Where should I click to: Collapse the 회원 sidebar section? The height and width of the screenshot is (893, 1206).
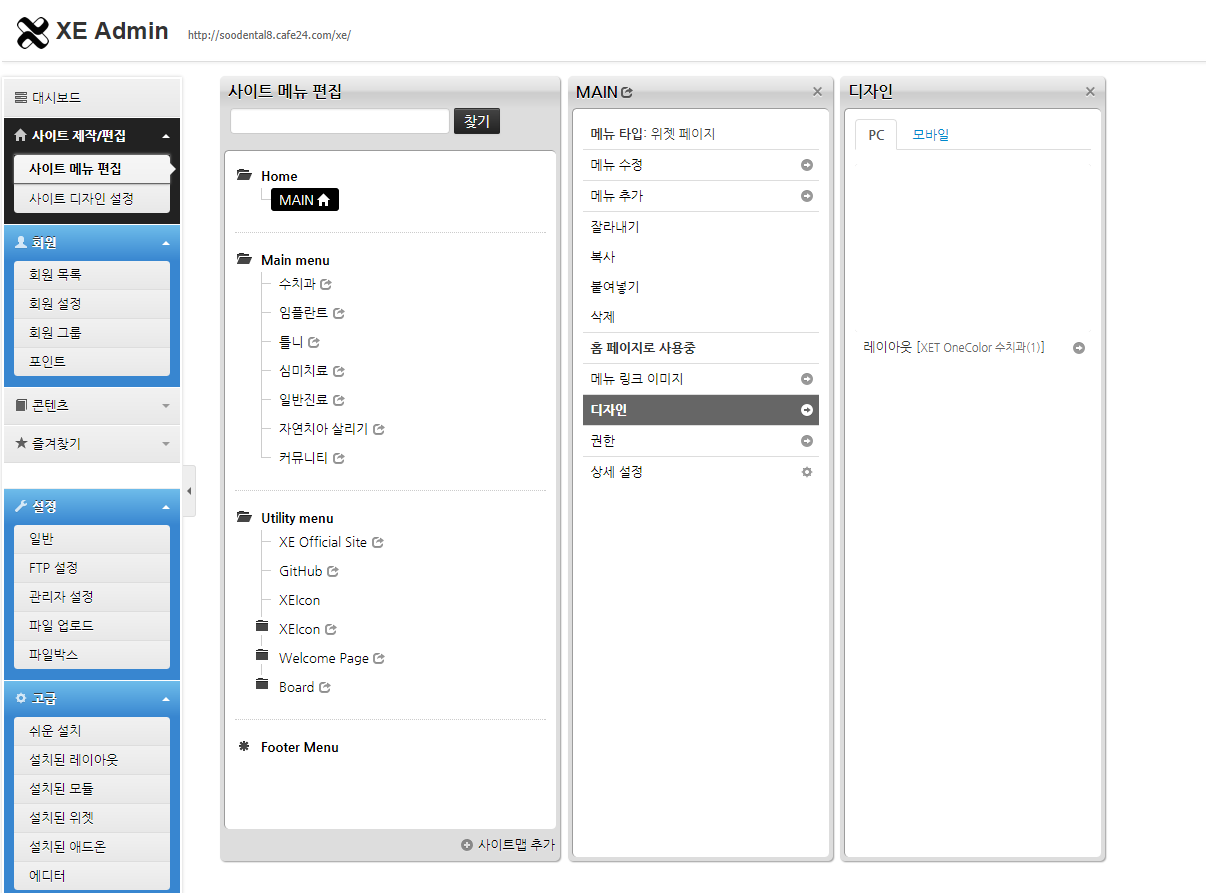tap(166, 243)
